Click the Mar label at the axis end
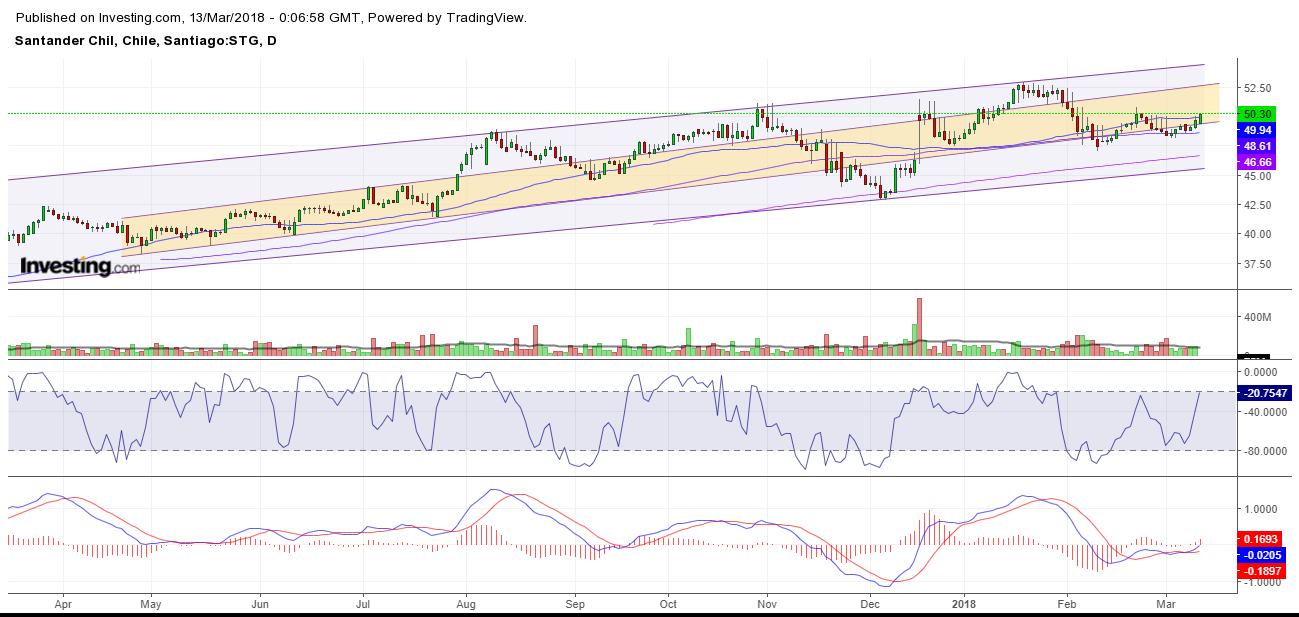The width and height of the screenshot is (1299, 617). coord(1165,605)
